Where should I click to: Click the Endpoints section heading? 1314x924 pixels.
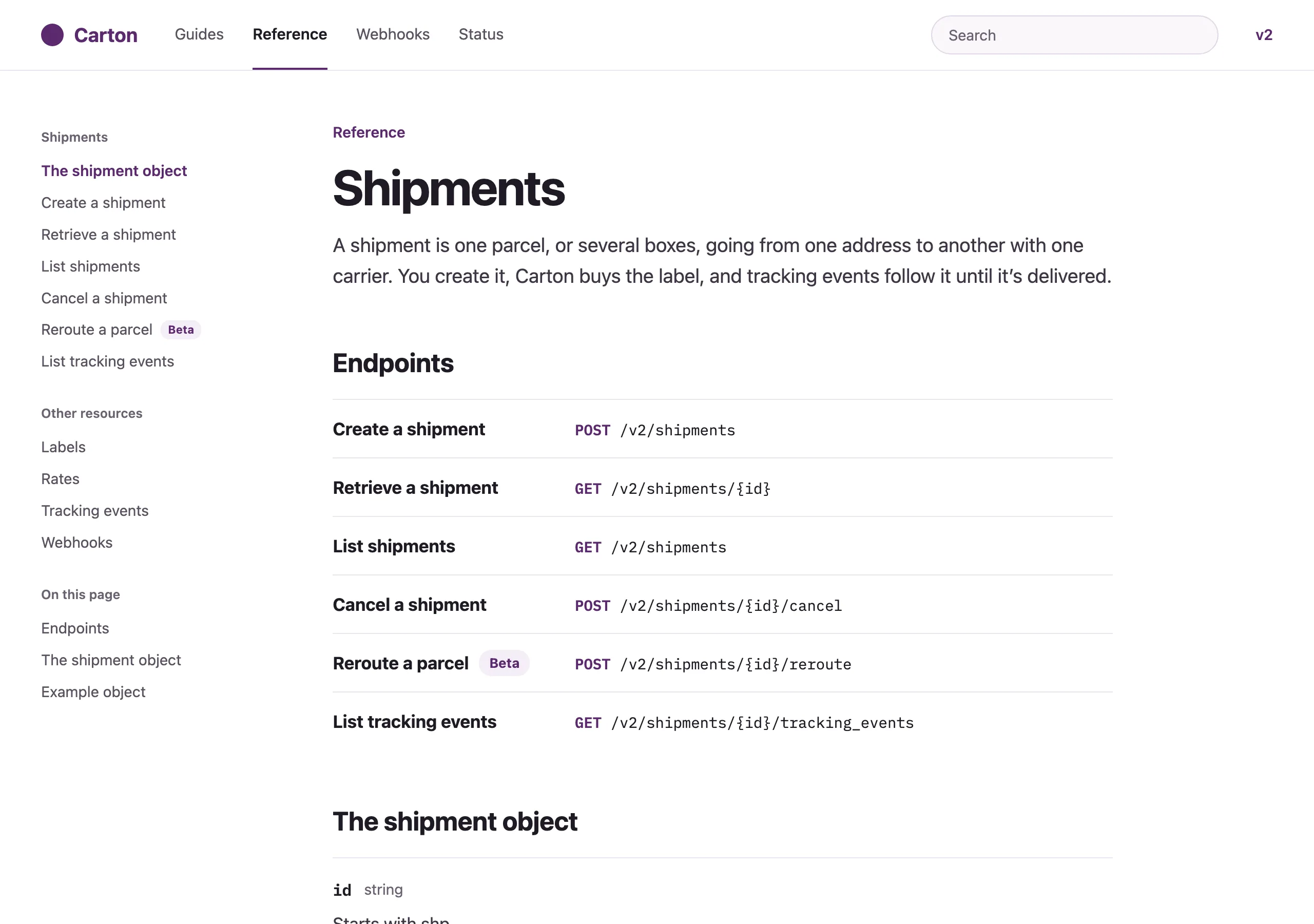click(x=393, y=363)
